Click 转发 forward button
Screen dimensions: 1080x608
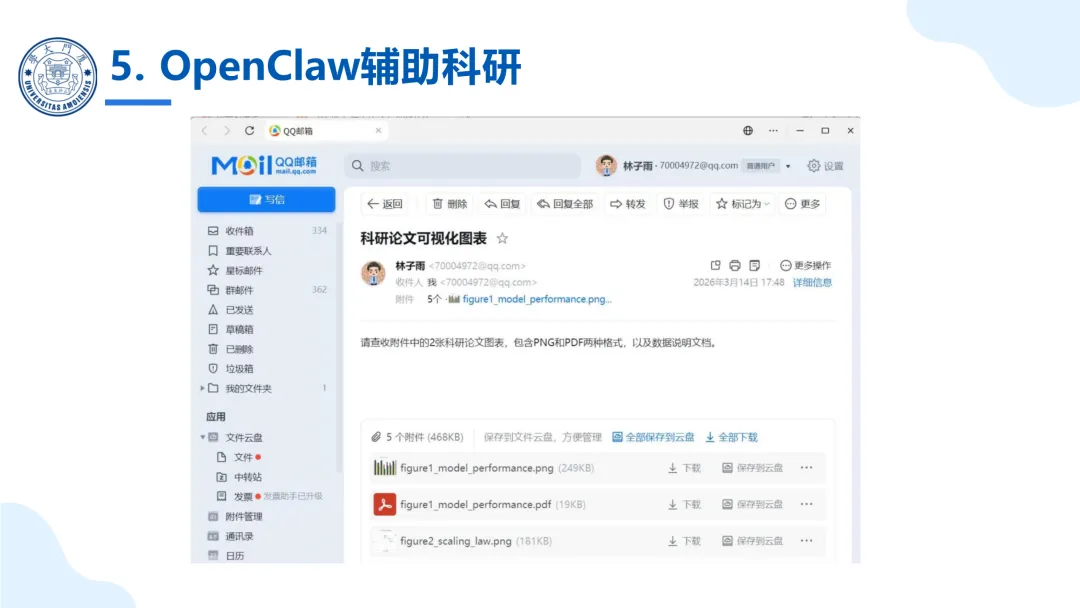(628, 204)
